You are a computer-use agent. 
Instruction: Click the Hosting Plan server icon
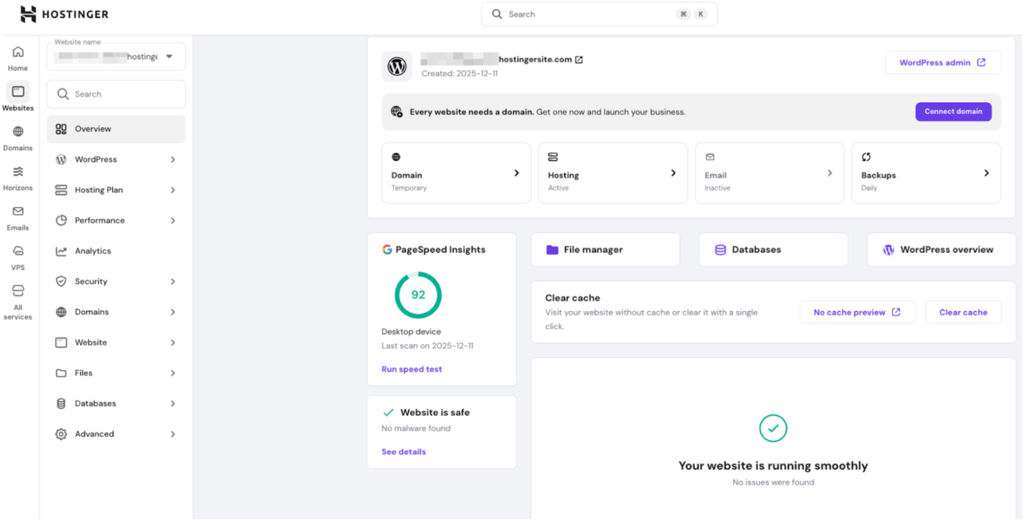[61, 190]
